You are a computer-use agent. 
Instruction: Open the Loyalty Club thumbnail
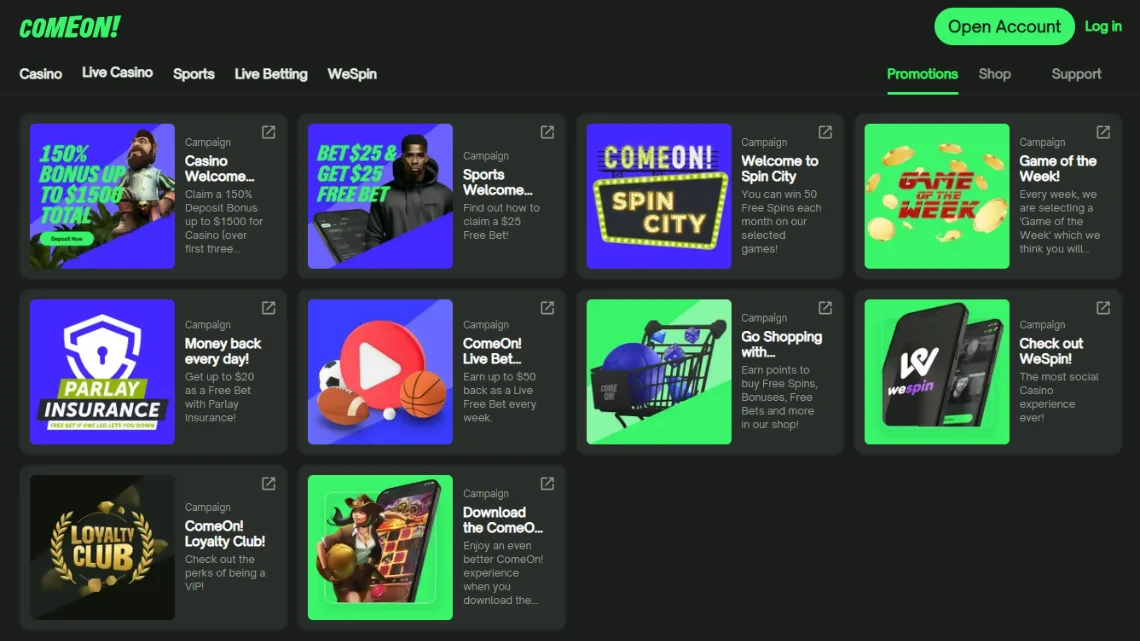103,547
